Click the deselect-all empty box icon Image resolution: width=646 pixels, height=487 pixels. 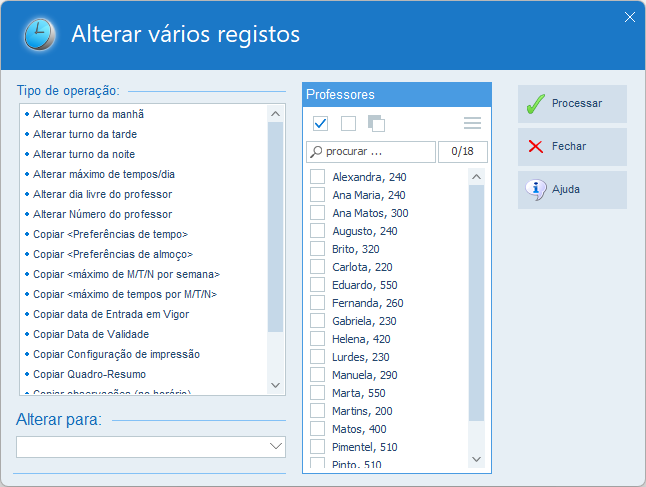348,123
